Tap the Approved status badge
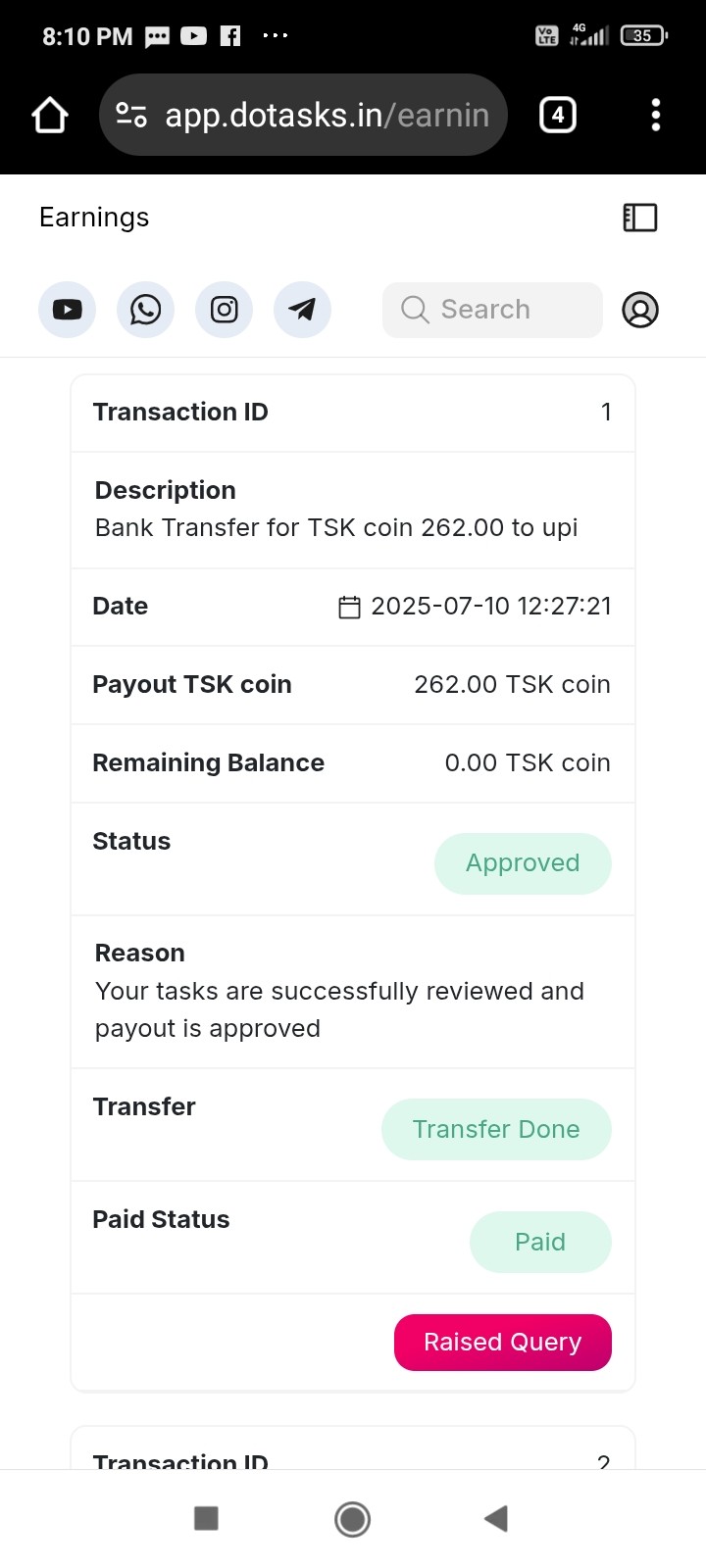Viewport: 706px width, 1568px height. click(x=523, y=863)
